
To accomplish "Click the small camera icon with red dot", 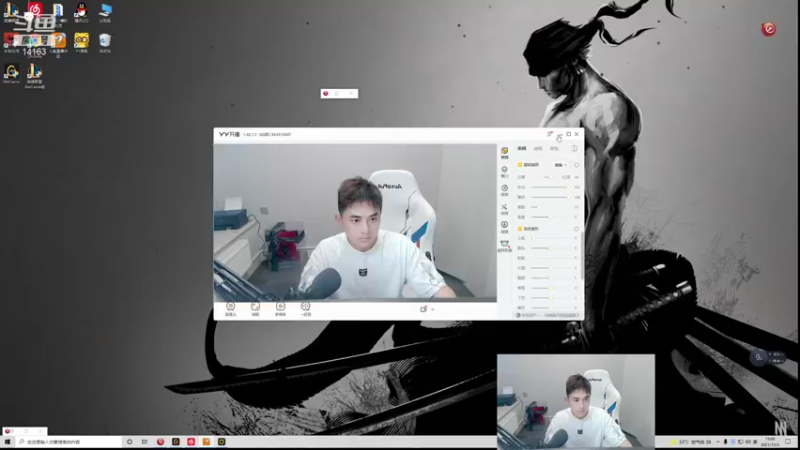I will [423, 309].
